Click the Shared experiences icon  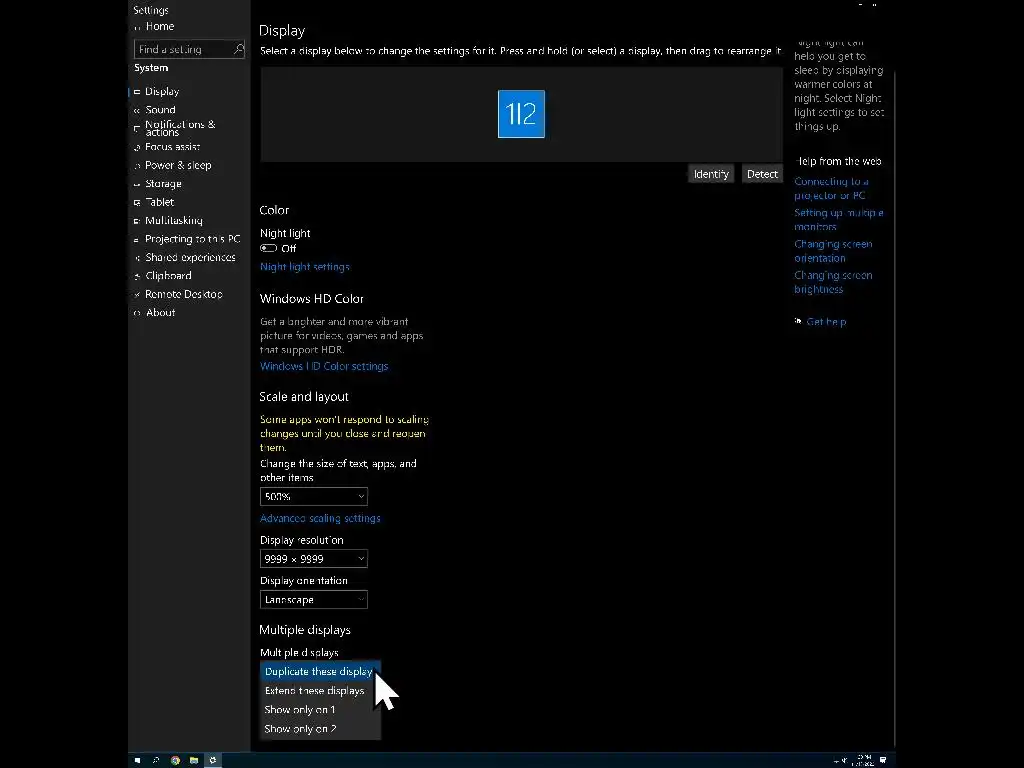(137, 258)
